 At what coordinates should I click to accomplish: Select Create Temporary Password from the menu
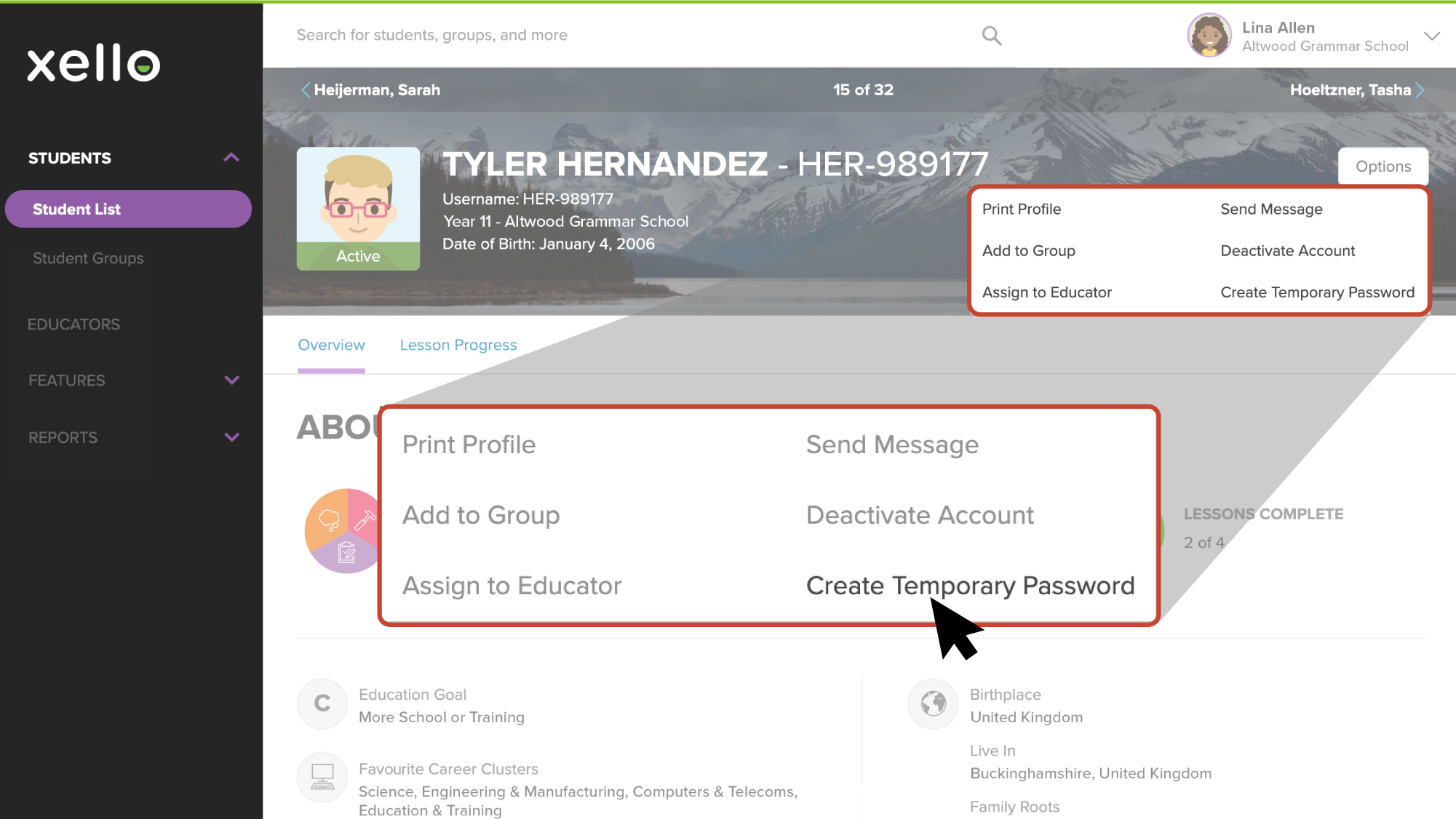(x=969, y=586)
